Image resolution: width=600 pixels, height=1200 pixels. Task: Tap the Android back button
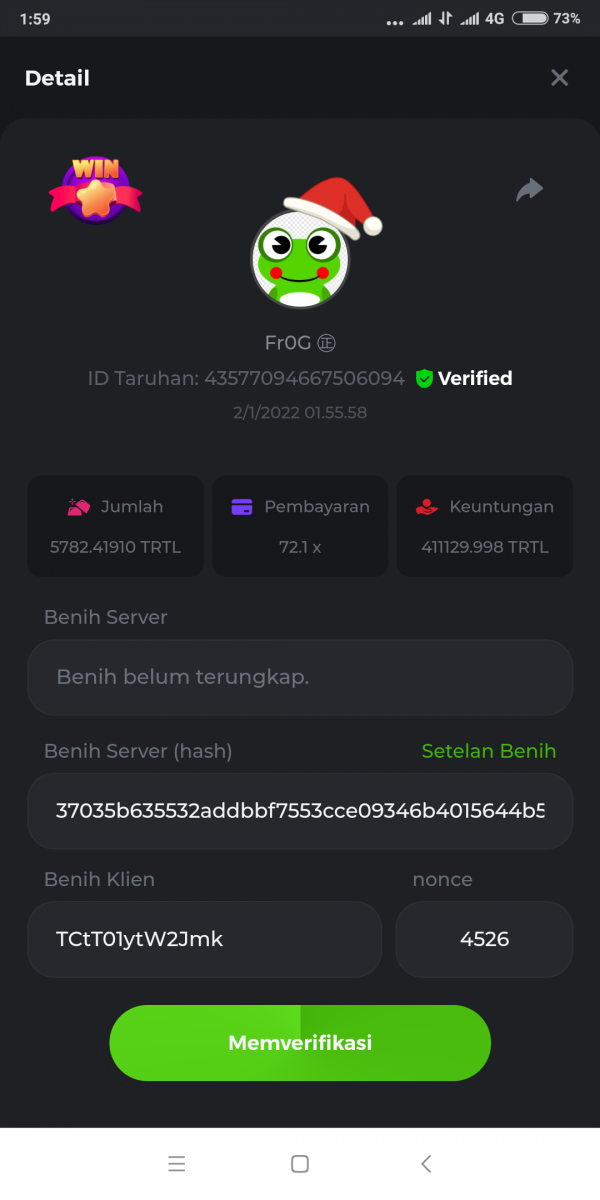426,1163
